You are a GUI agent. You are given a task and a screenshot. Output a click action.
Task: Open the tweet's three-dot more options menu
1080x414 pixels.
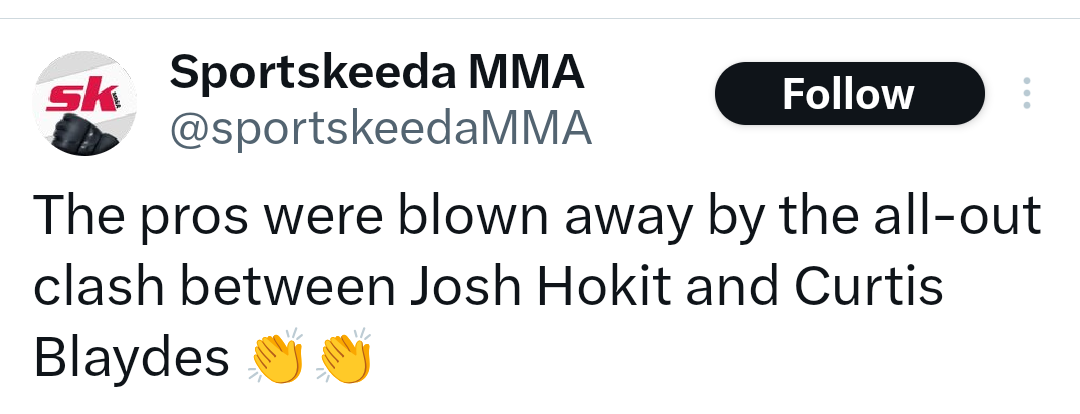[1026, 94]
